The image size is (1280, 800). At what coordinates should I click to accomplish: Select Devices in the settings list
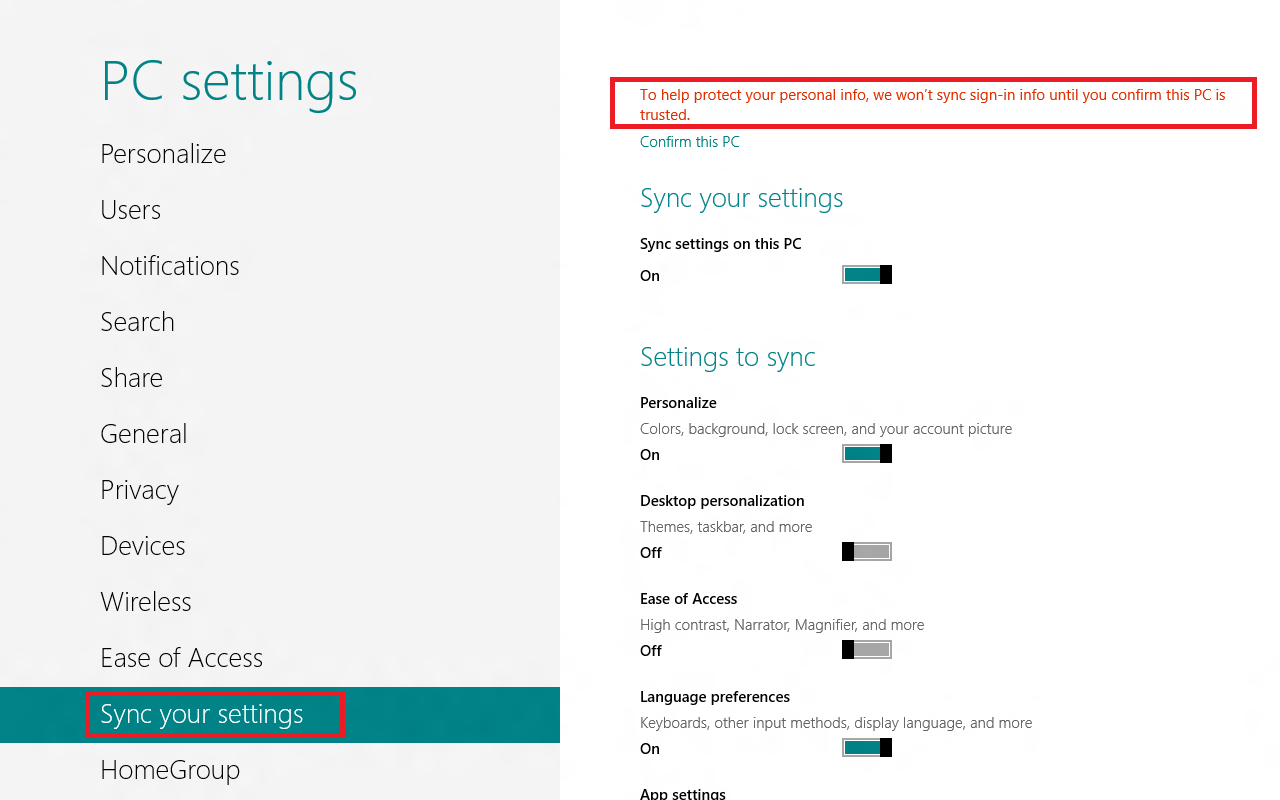point(143,546)
